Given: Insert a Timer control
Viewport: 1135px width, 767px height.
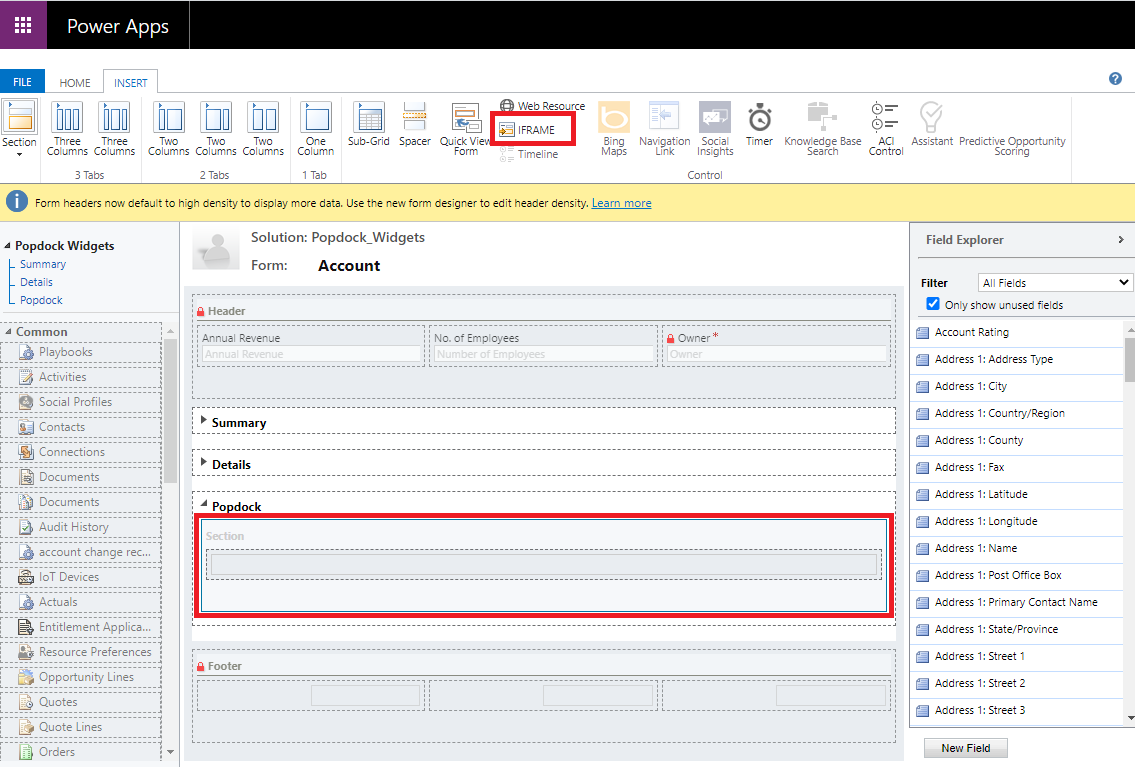Looking at the screenshot, I should [x=759, y=124].
